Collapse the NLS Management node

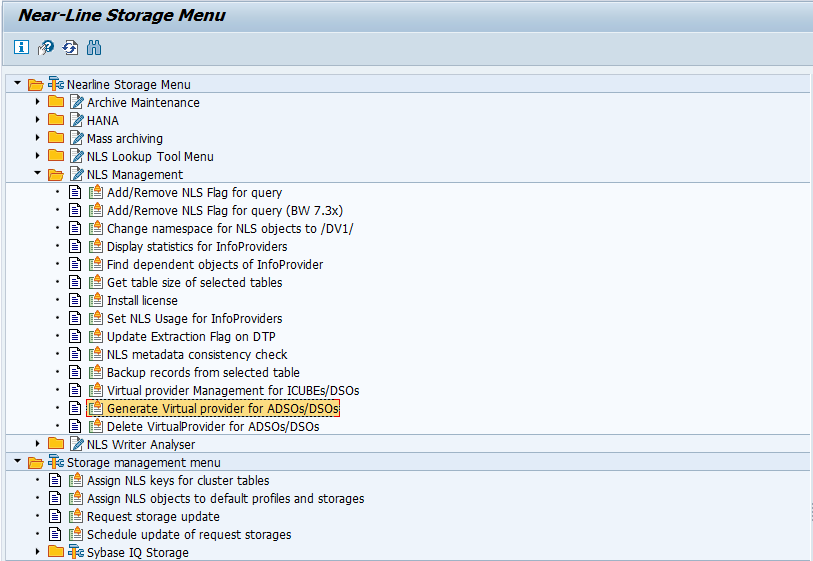click(x=37, y=173)
